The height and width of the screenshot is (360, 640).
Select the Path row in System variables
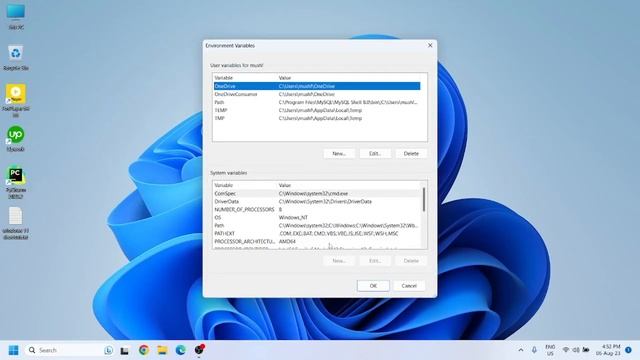(x=317, y=225)
